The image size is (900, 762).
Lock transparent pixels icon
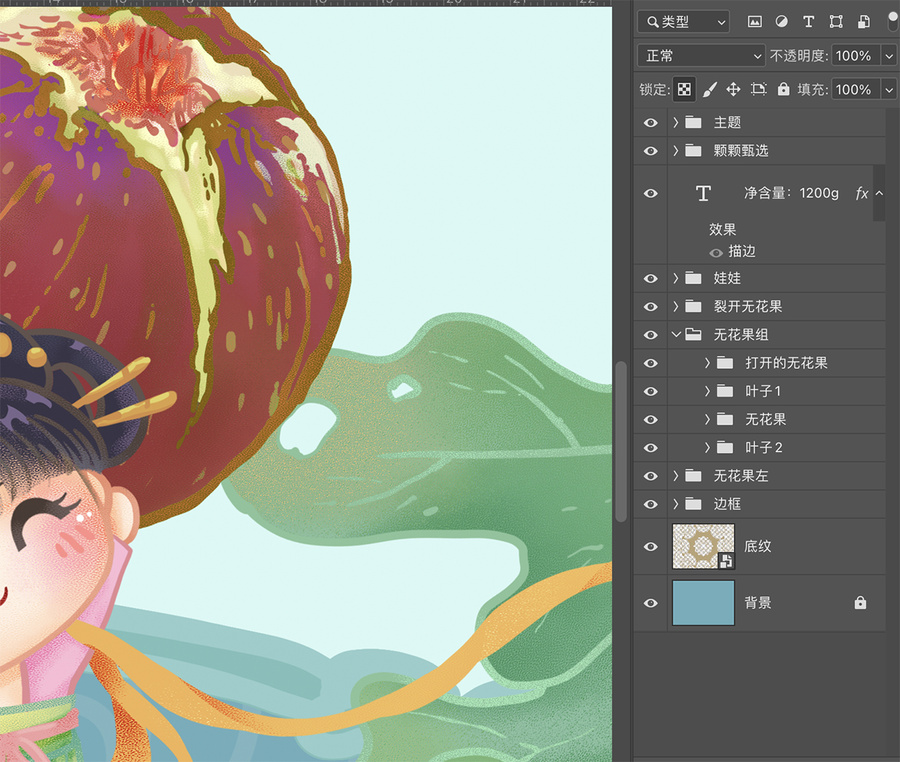coord(684,90)
